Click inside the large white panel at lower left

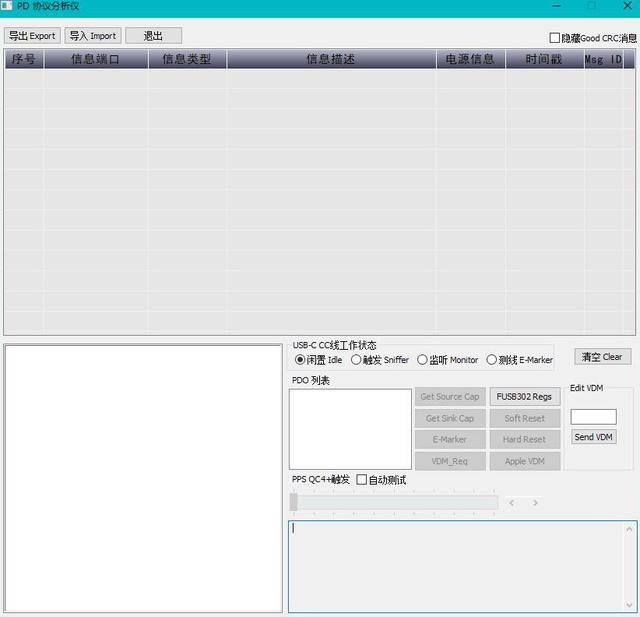click(x=143, y=478)
